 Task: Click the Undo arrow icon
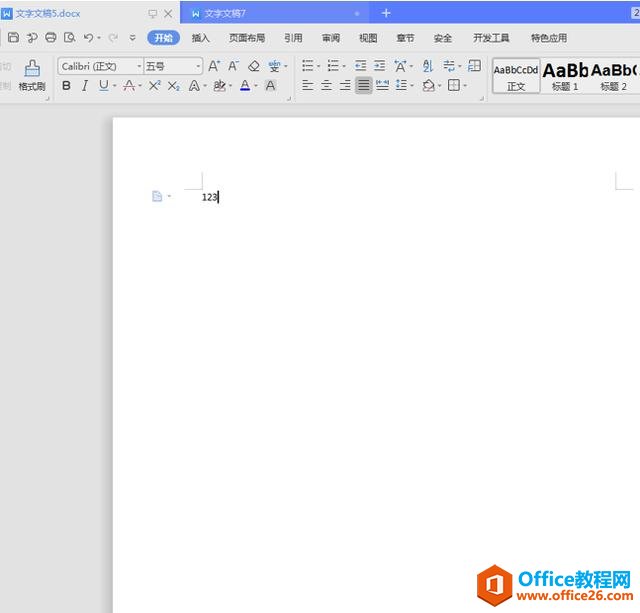coord(88,38)
